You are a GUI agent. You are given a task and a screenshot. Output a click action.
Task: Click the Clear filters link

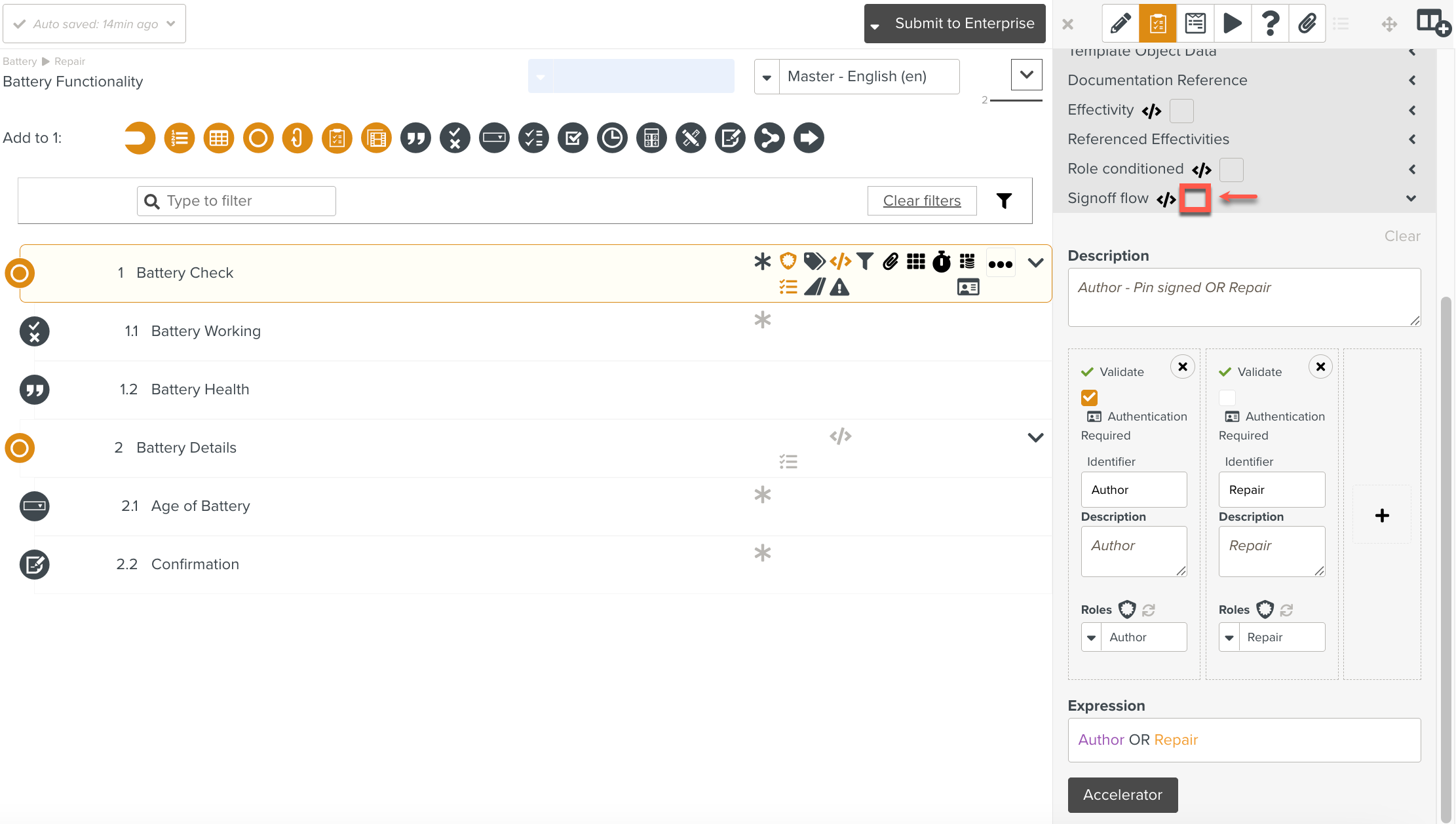[x=921, y=201]
